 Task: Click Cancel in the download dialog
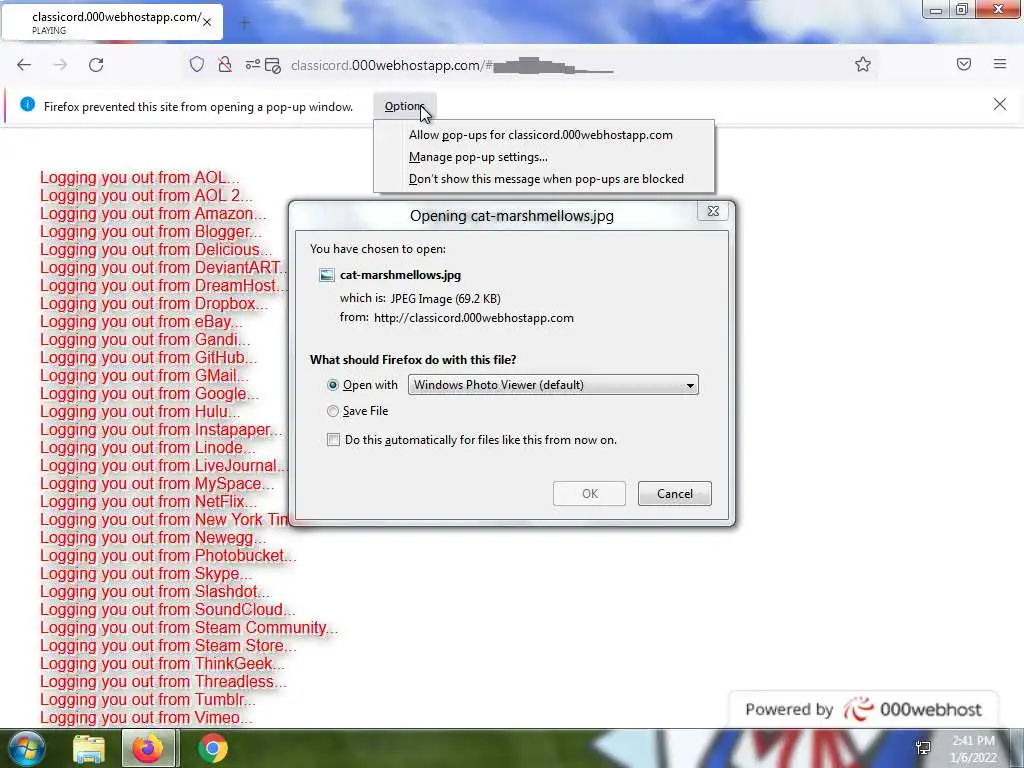click(675, 494)
